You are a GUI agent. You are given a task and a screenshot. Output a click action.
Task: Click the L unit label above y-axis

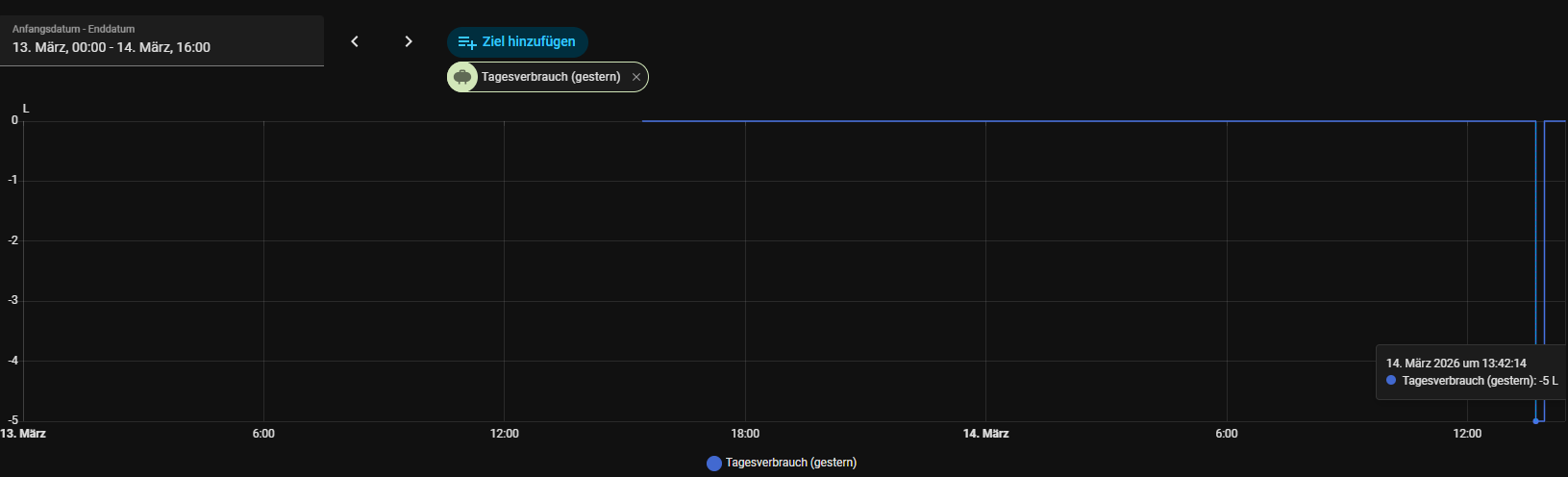pos(26,108)
